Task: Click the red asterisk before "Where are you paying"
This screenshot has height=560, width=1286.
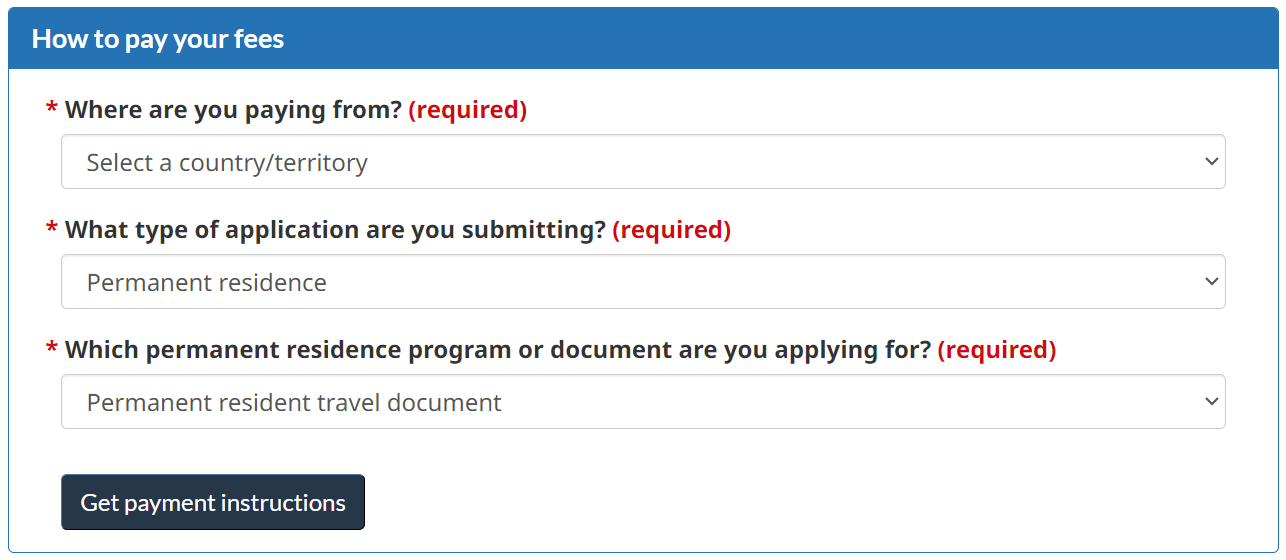Action: tap(52, 110)
